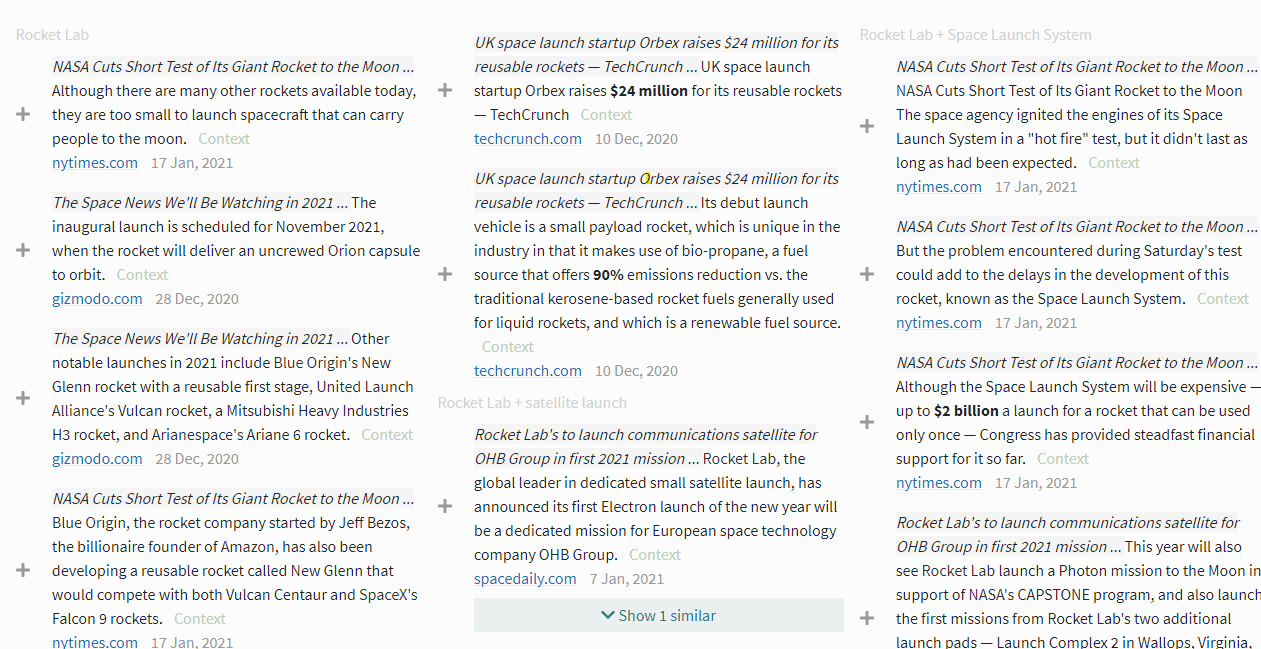Open Context for 'carry people to the moon' snippet
Image resolution: width=1261 pixels, height=649 pixels.
click(224, 139)
